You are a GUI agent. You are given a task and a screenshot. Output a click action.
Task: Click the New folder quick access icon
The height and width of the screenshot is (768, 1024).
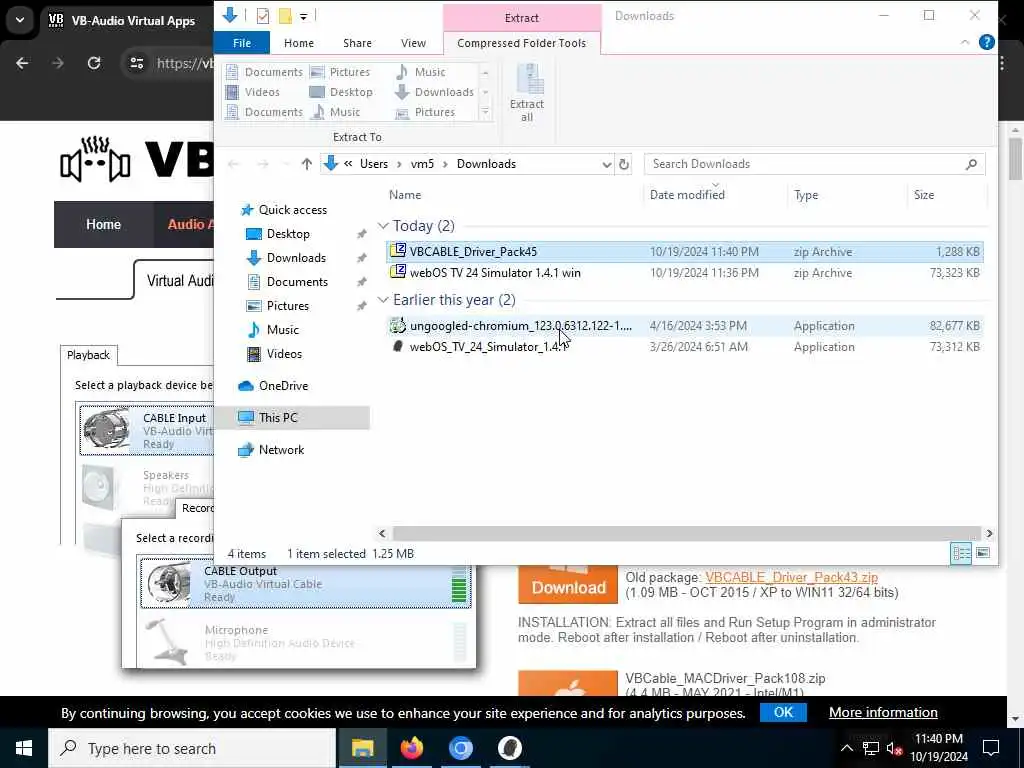(285, 16)
